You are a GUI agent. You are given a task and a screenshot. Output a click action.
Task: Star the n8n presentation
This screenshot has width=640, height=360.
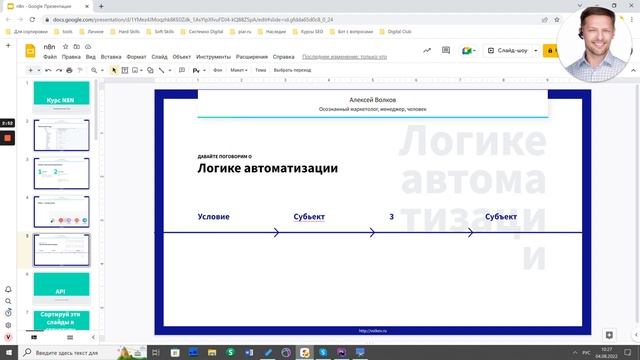click(x=65, y=47)
